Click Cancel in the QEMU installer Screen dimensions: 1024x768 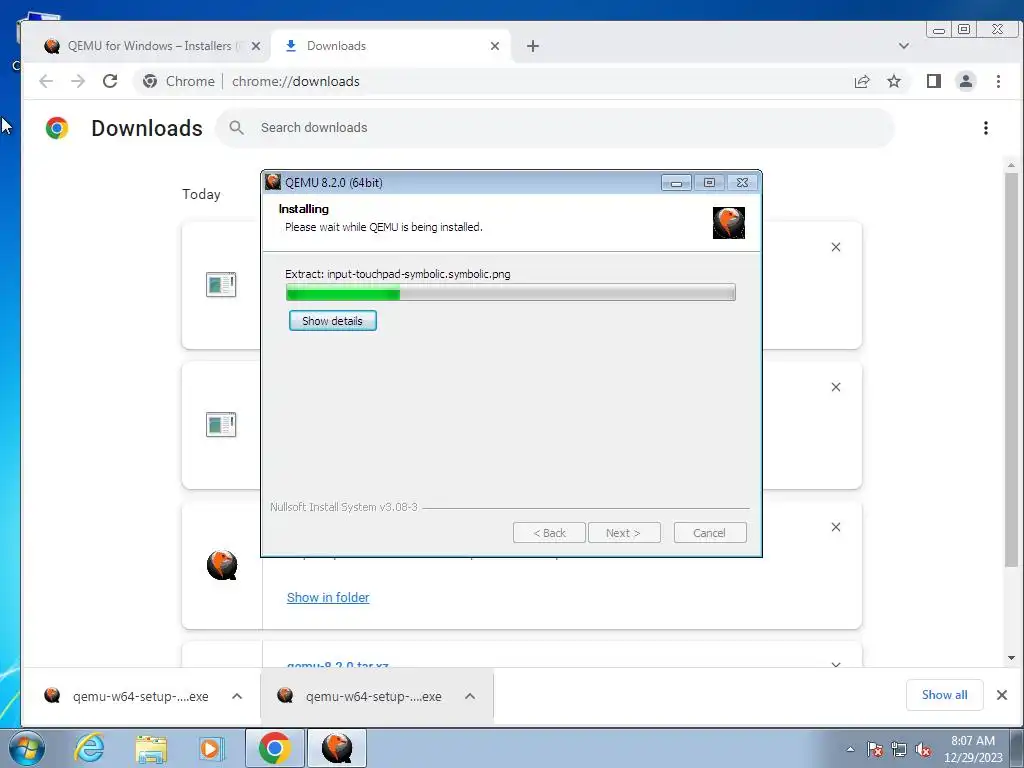709,533
